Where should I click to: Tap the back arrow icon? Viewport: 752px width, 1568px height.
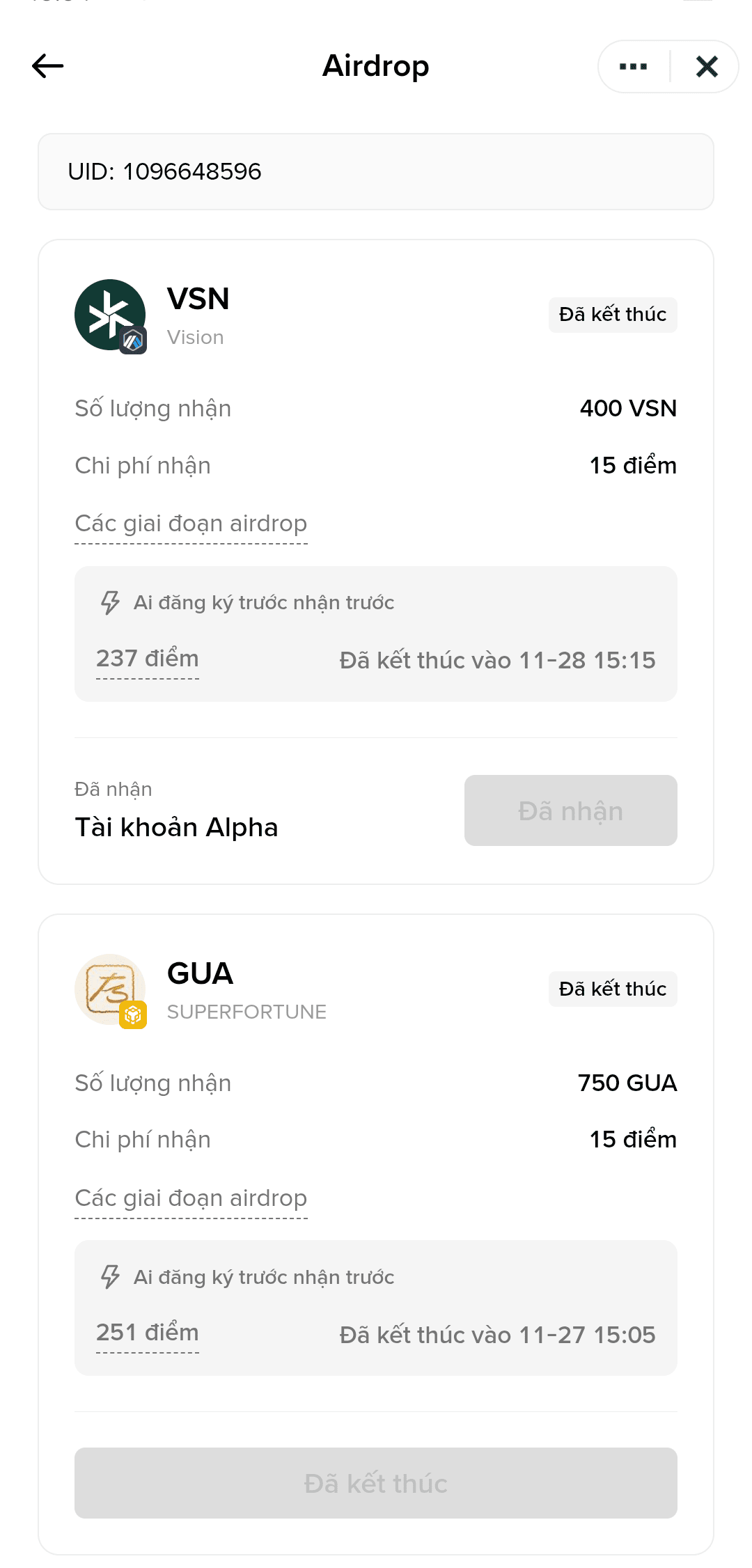(x=48, y=66)
